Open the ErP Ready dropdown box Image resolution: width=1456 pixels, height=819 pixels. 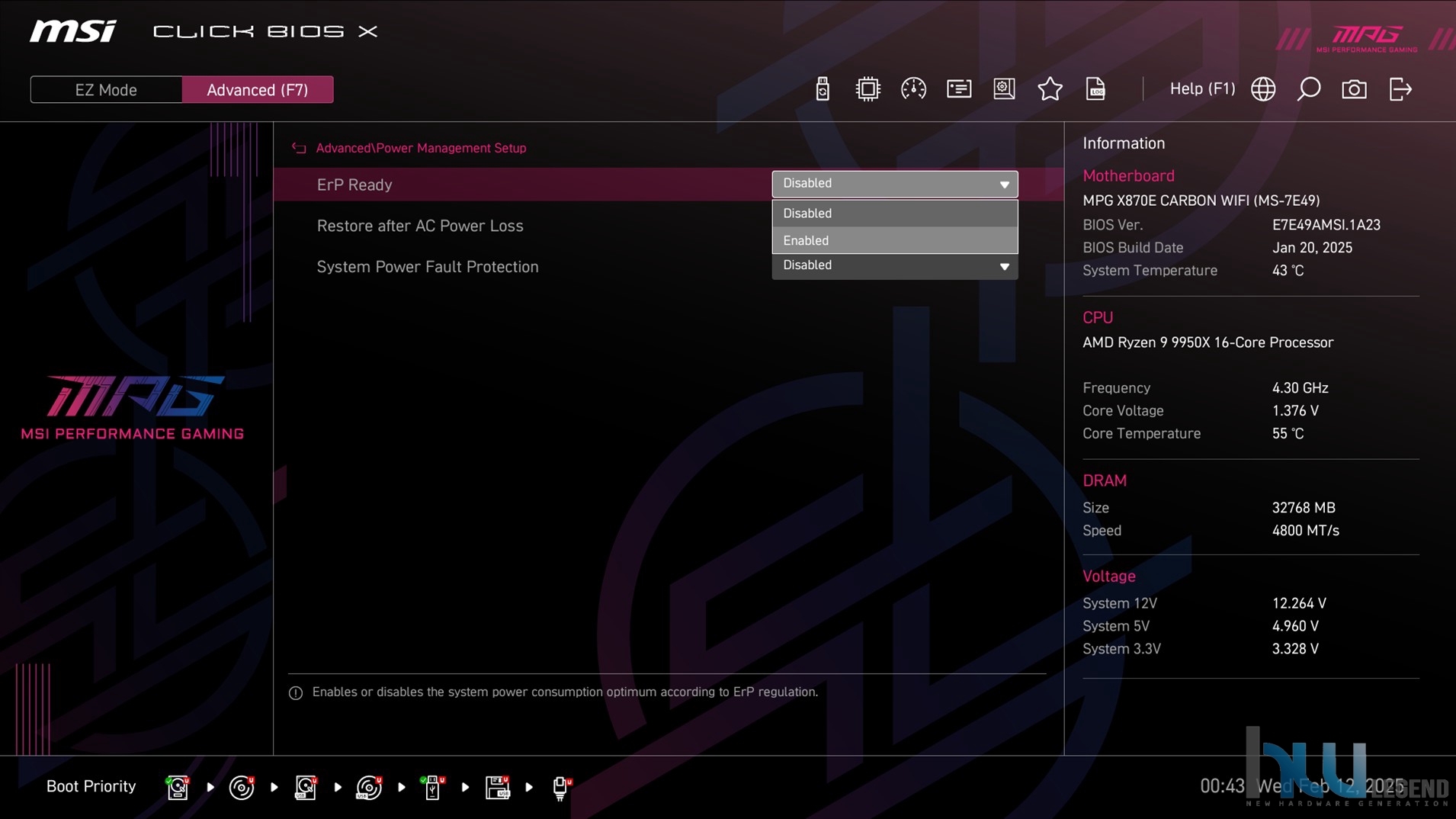pyautogui.click(x=894, y=184)
